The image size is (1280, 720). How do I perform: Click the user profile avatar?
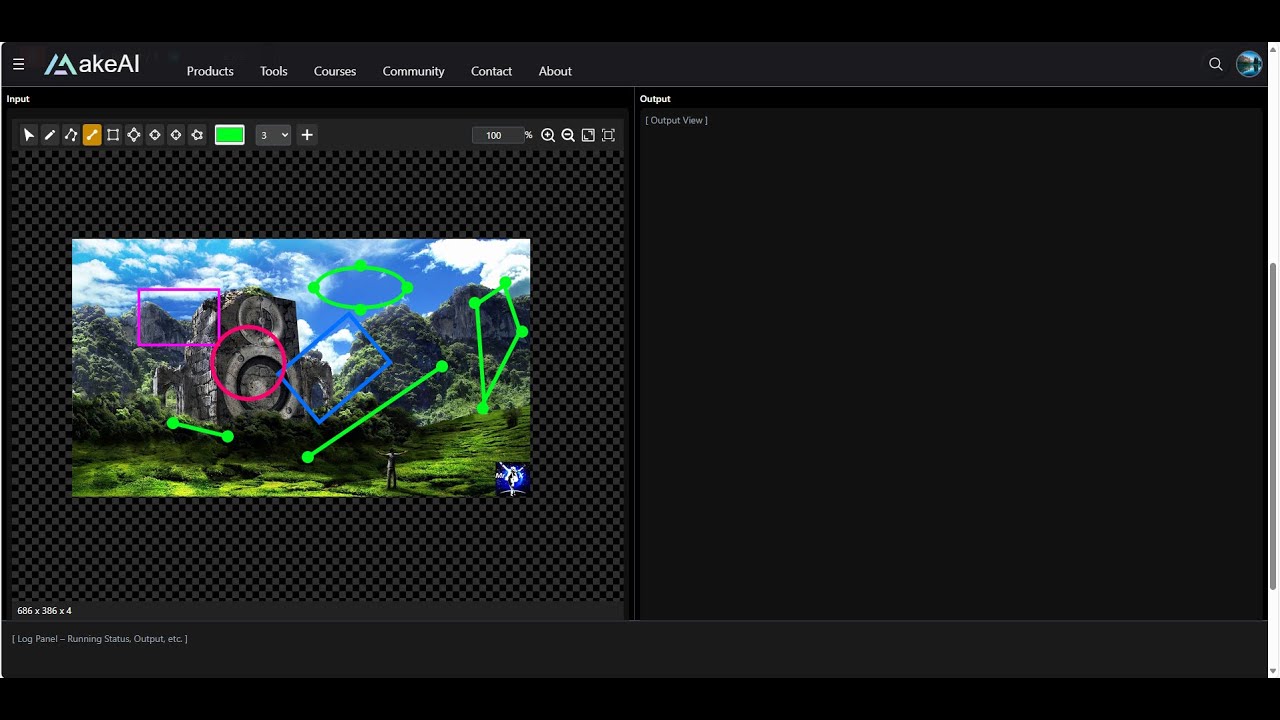pyautogui.click(x=1249, y=64)
